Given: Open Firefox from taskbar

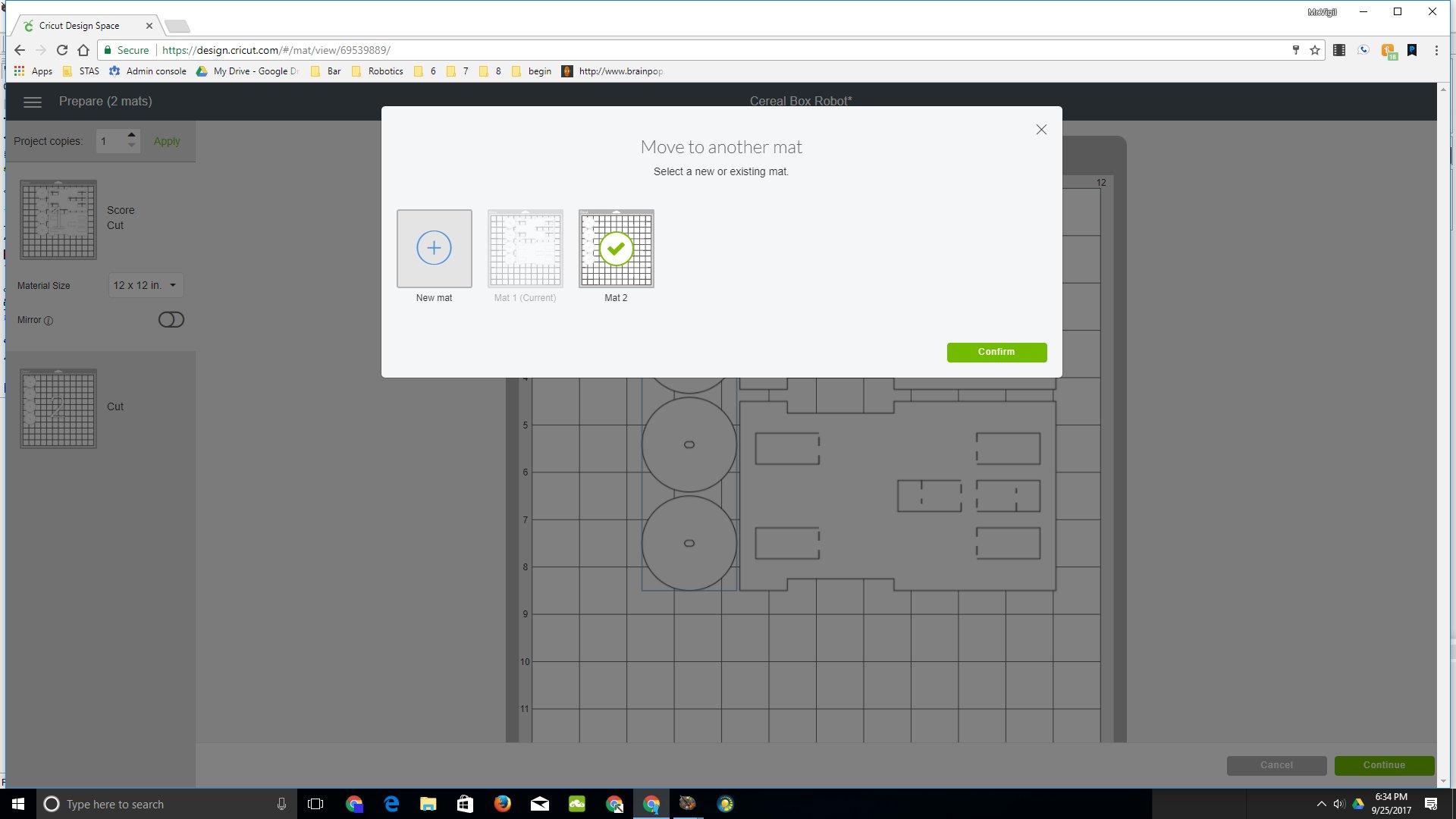Looking at the screenshot, I should (x=502, y=804).
